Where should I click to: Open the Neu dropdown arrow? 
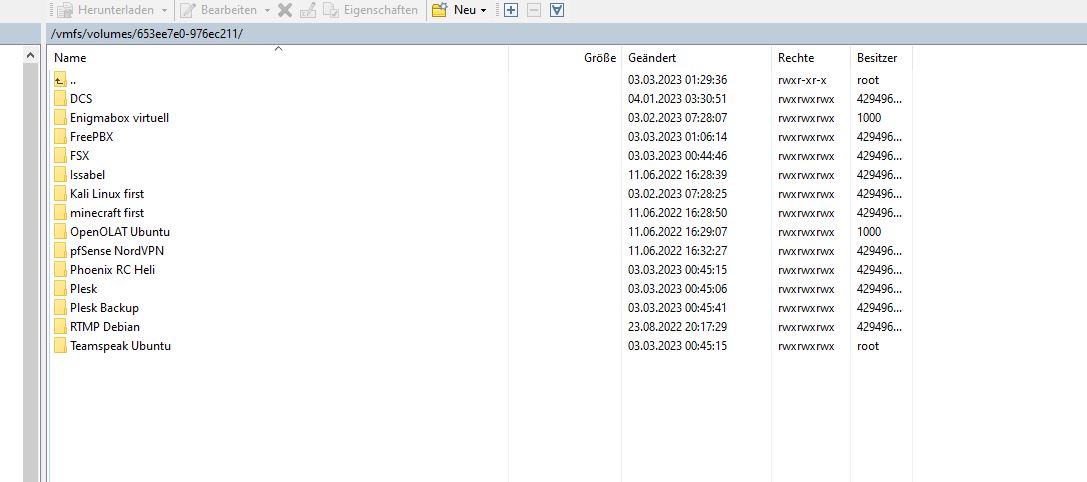click(484, 11)
